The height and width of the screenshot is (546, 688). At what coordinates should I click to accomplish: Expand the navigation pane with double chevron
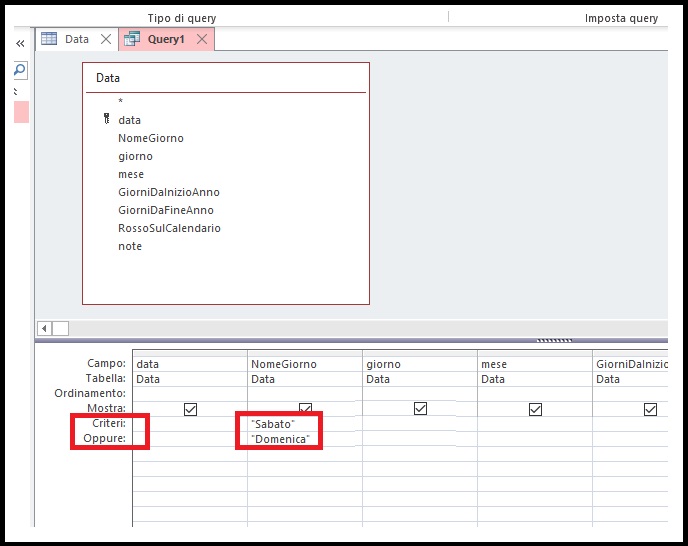tap(20, 43)
